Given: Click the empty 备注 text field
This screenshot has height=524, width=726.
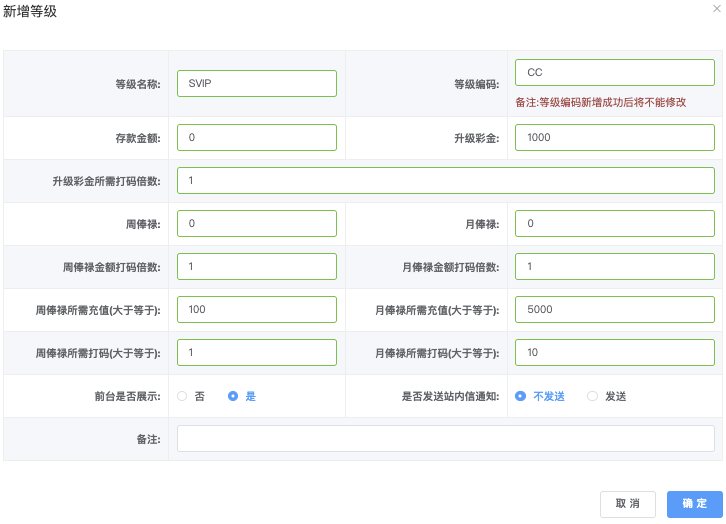Looking at the screenshot, I should click(x=445, y=439).
